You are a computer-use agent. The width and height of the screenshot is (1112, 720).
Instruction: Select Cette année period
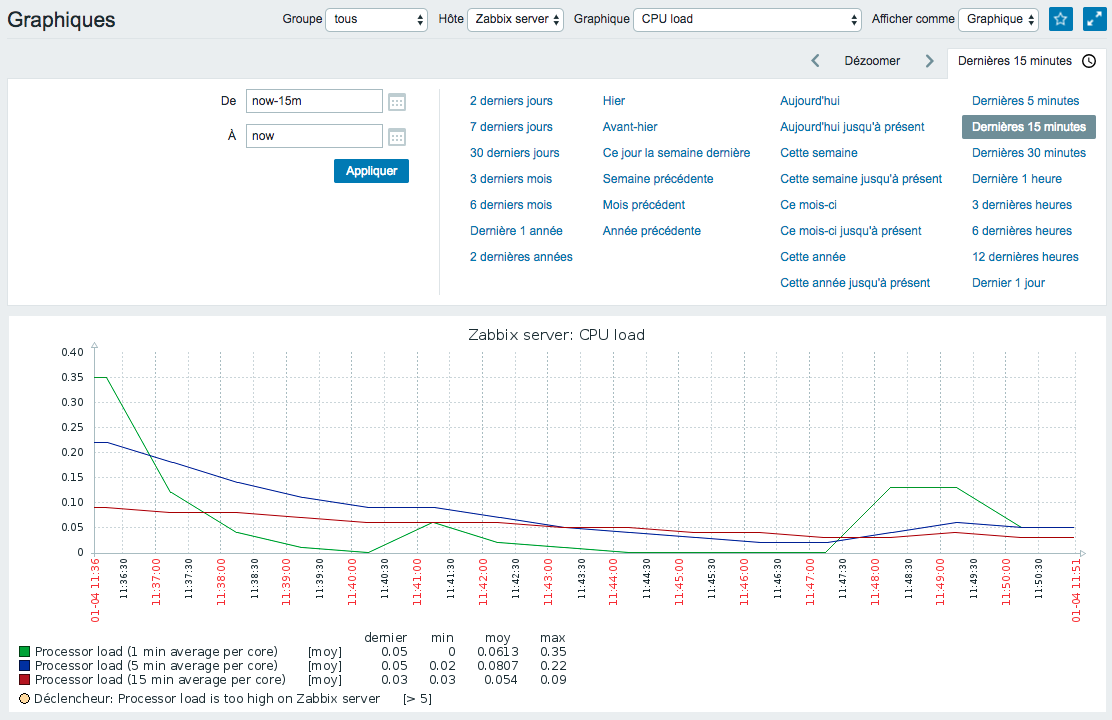[813, 257]
